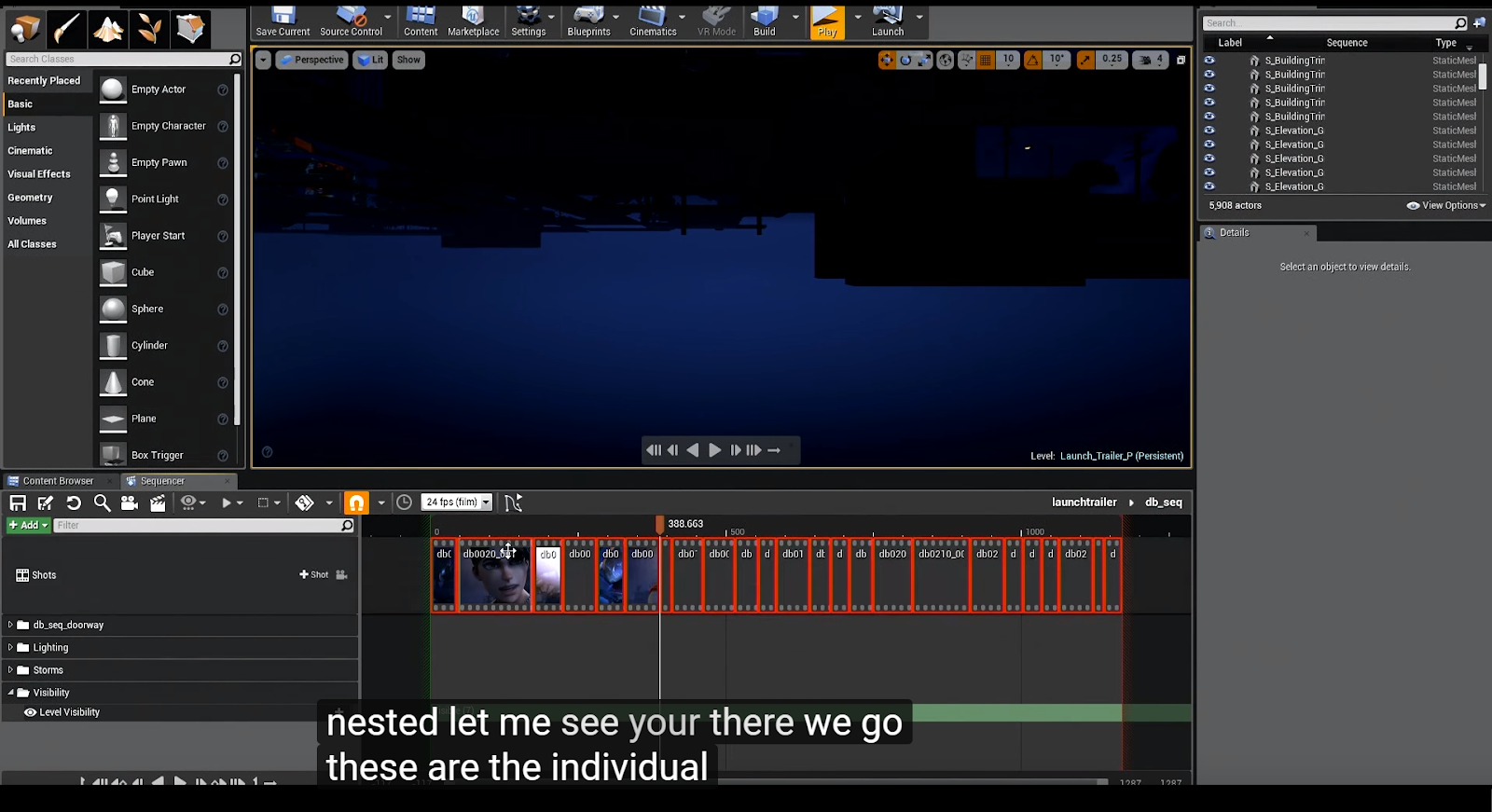The image size is (1492, 812).
Task: Open the Play options dropdown arrow
Action: coord(858,17)
